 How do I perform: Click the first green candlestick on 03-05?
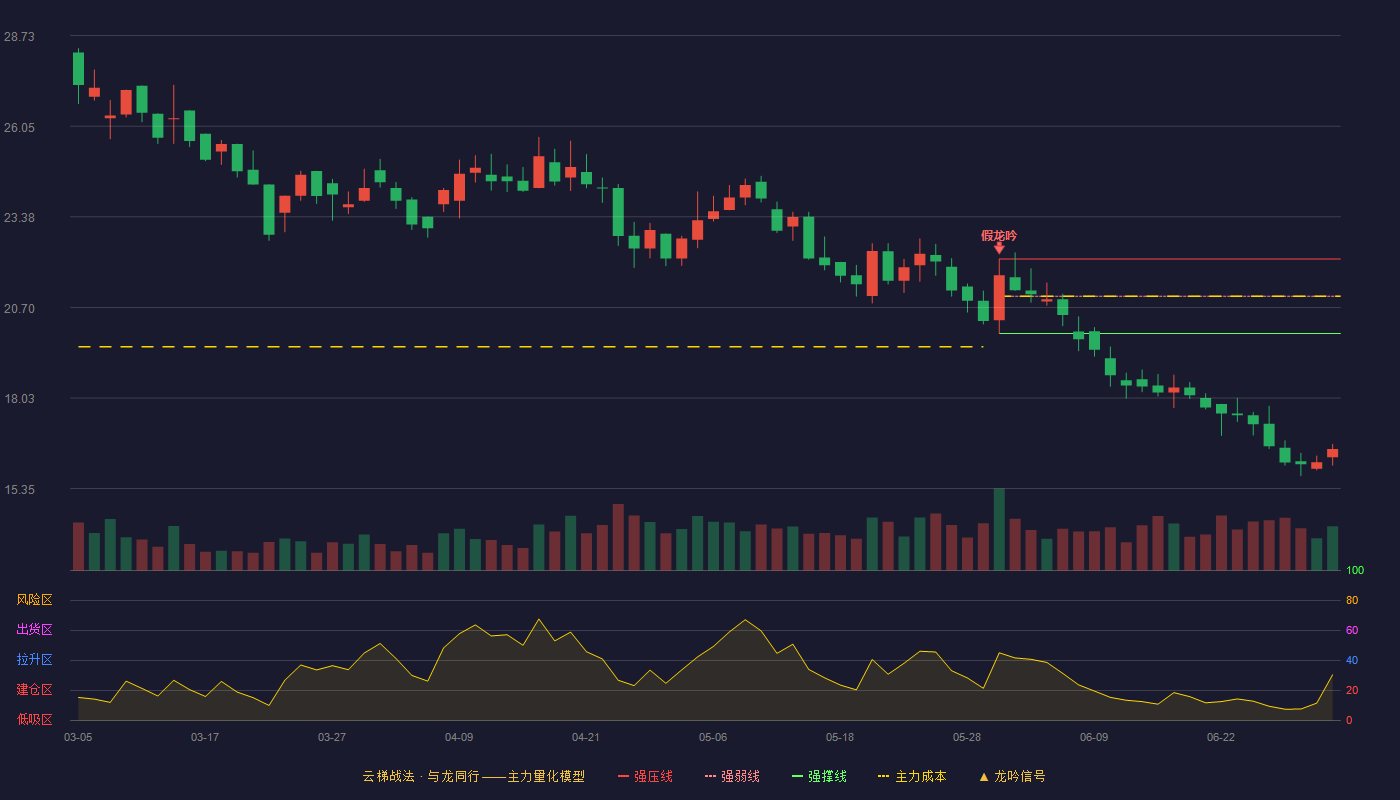(78, 68)
